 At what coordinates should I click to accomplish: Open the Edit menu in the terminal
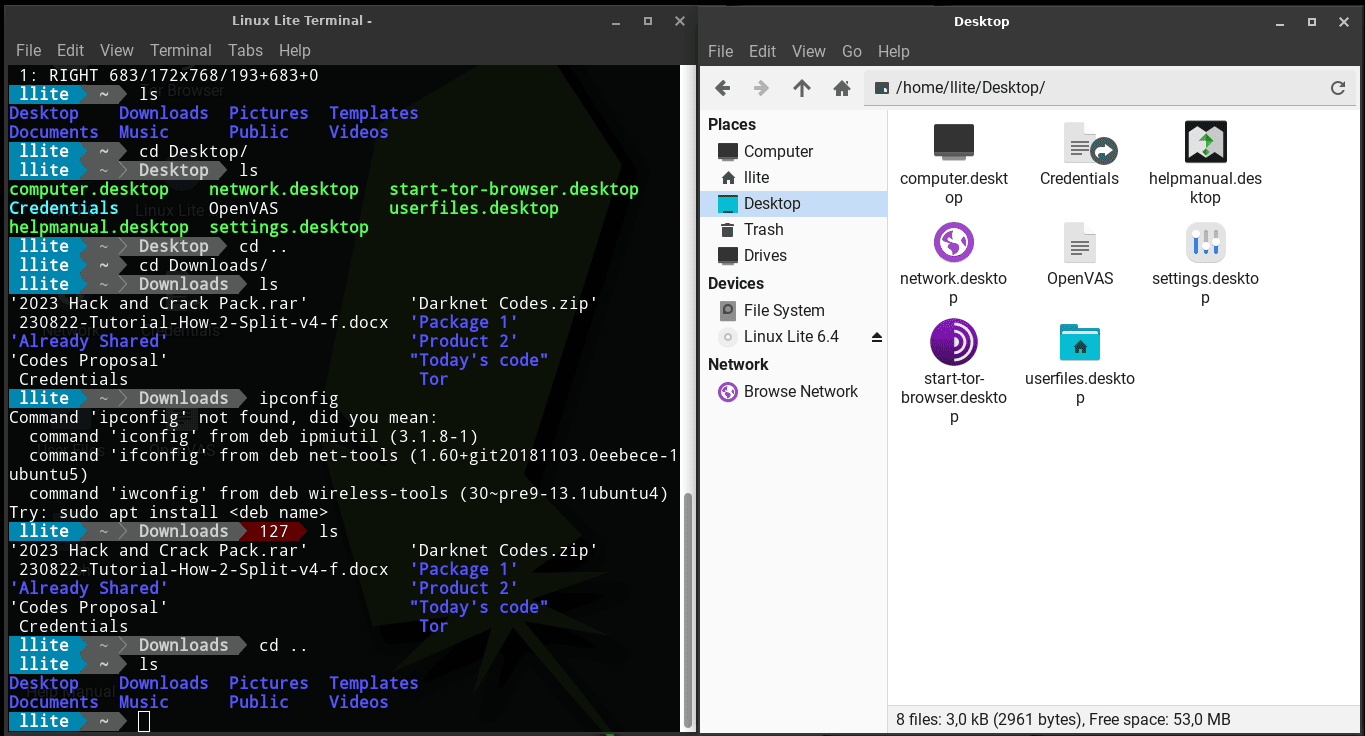pyautogui.click(x=70, y=50)
